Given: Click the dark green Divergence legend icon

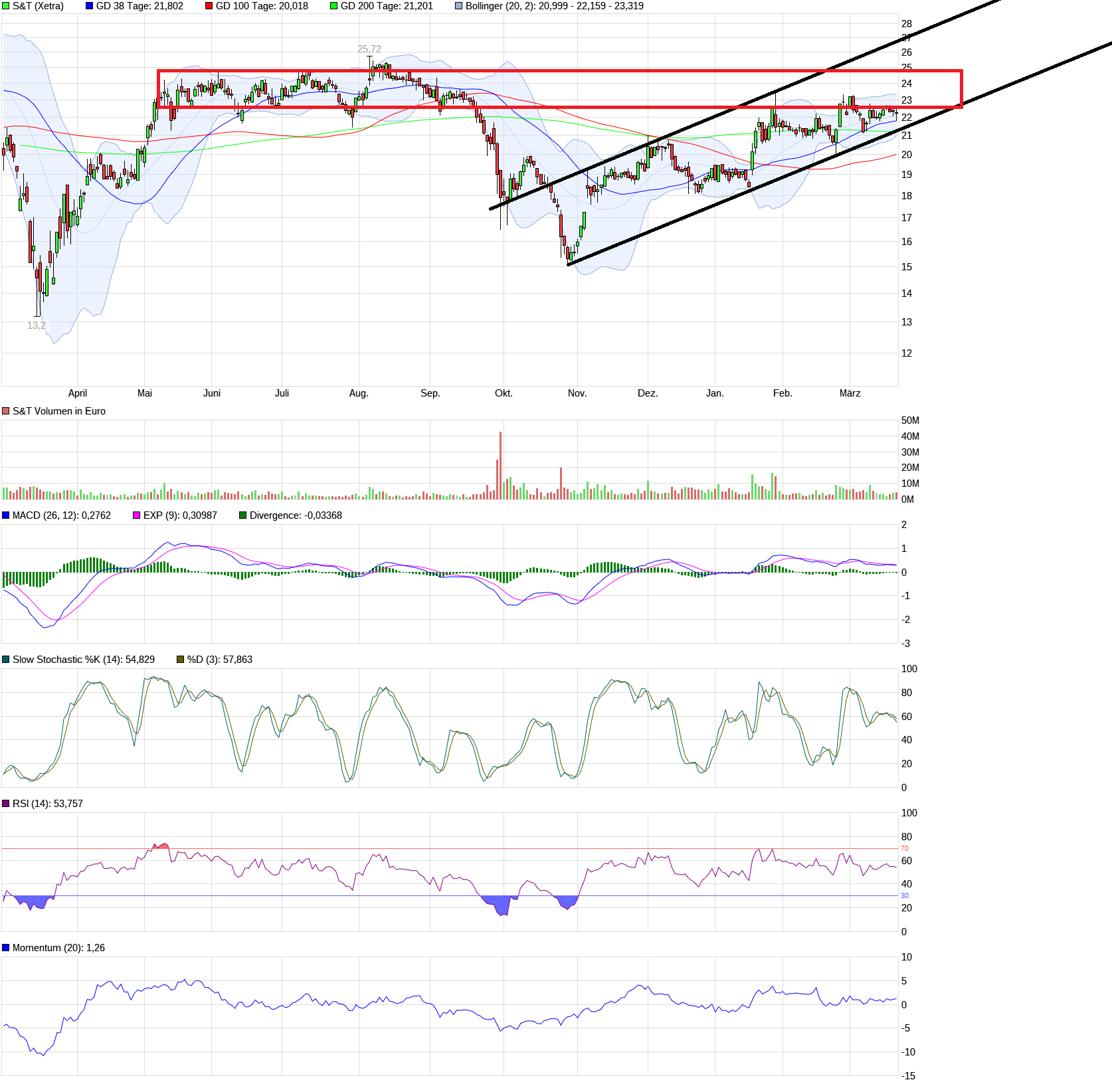Looking at the screenshot, I should tap(243, 515).
